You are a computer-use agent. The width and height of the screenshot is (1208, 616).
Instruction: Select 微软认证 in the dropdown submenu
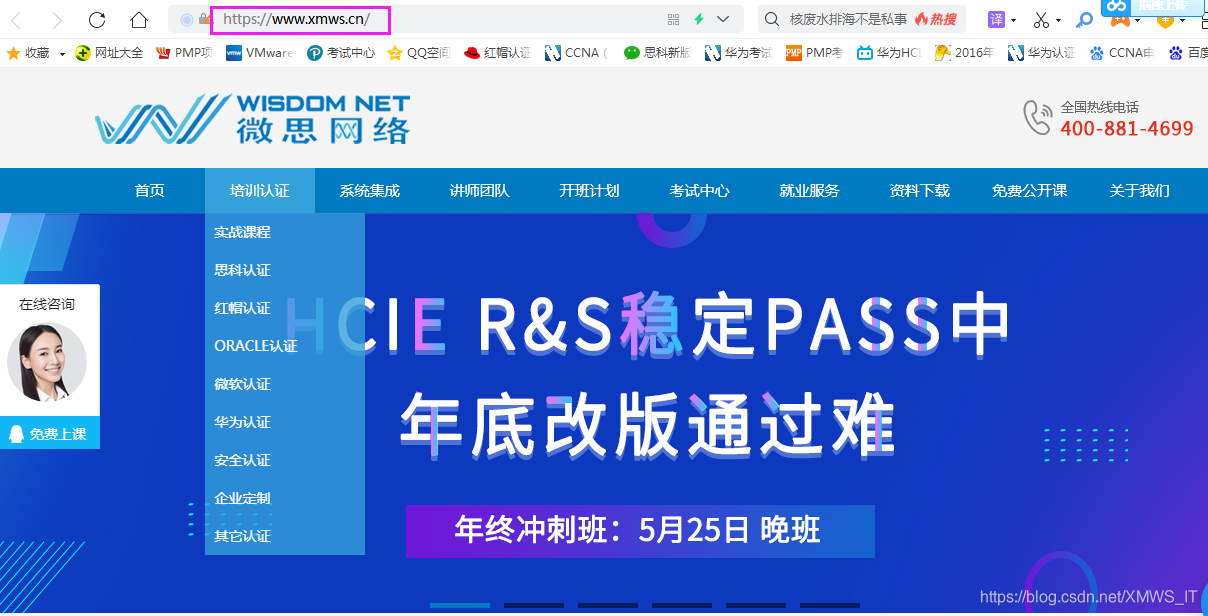coord(285,384)
